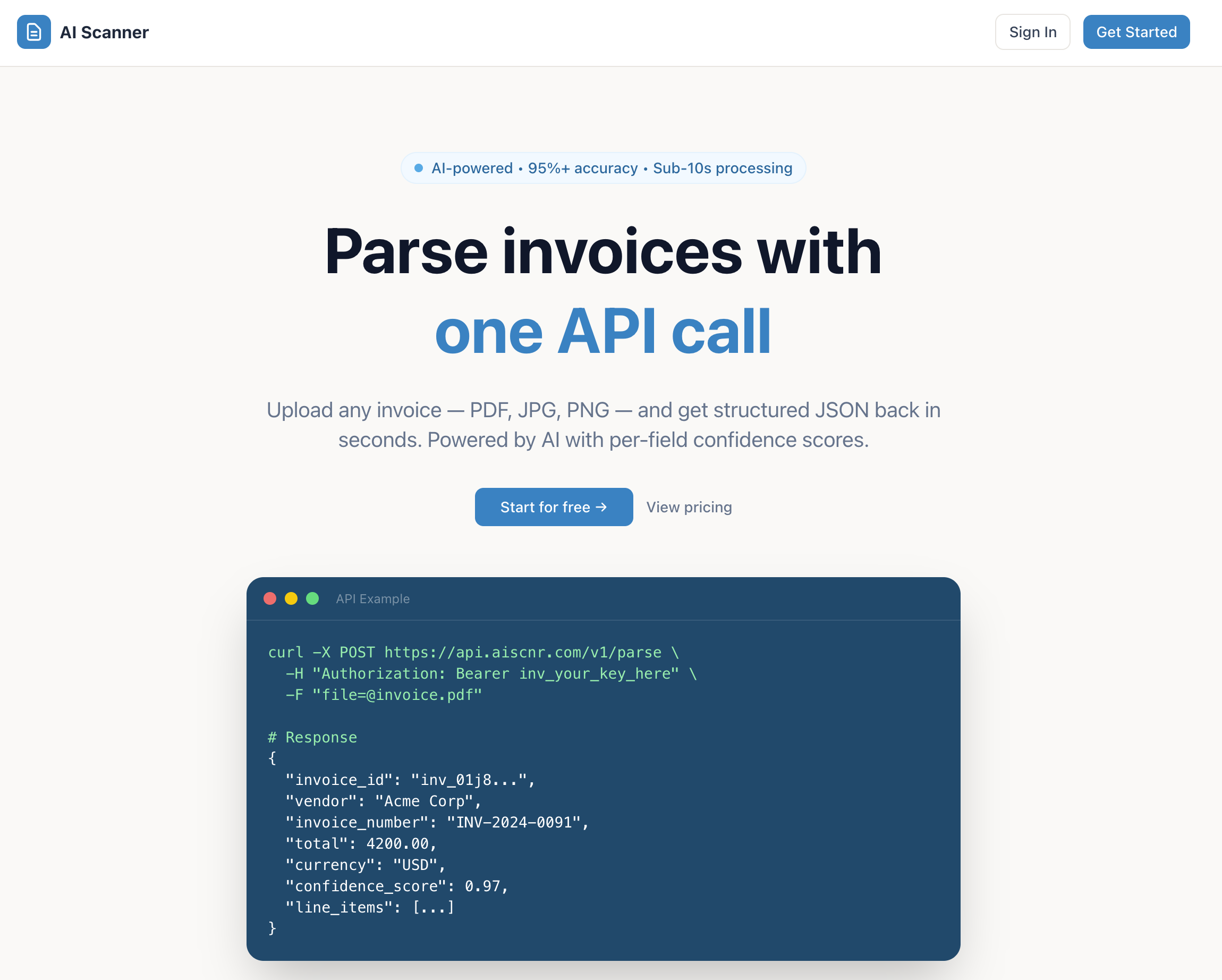The image size is (1222, 980).
Task: Click the "vendor": "Acme Corp" line
Action: click(x=384, y=801)
